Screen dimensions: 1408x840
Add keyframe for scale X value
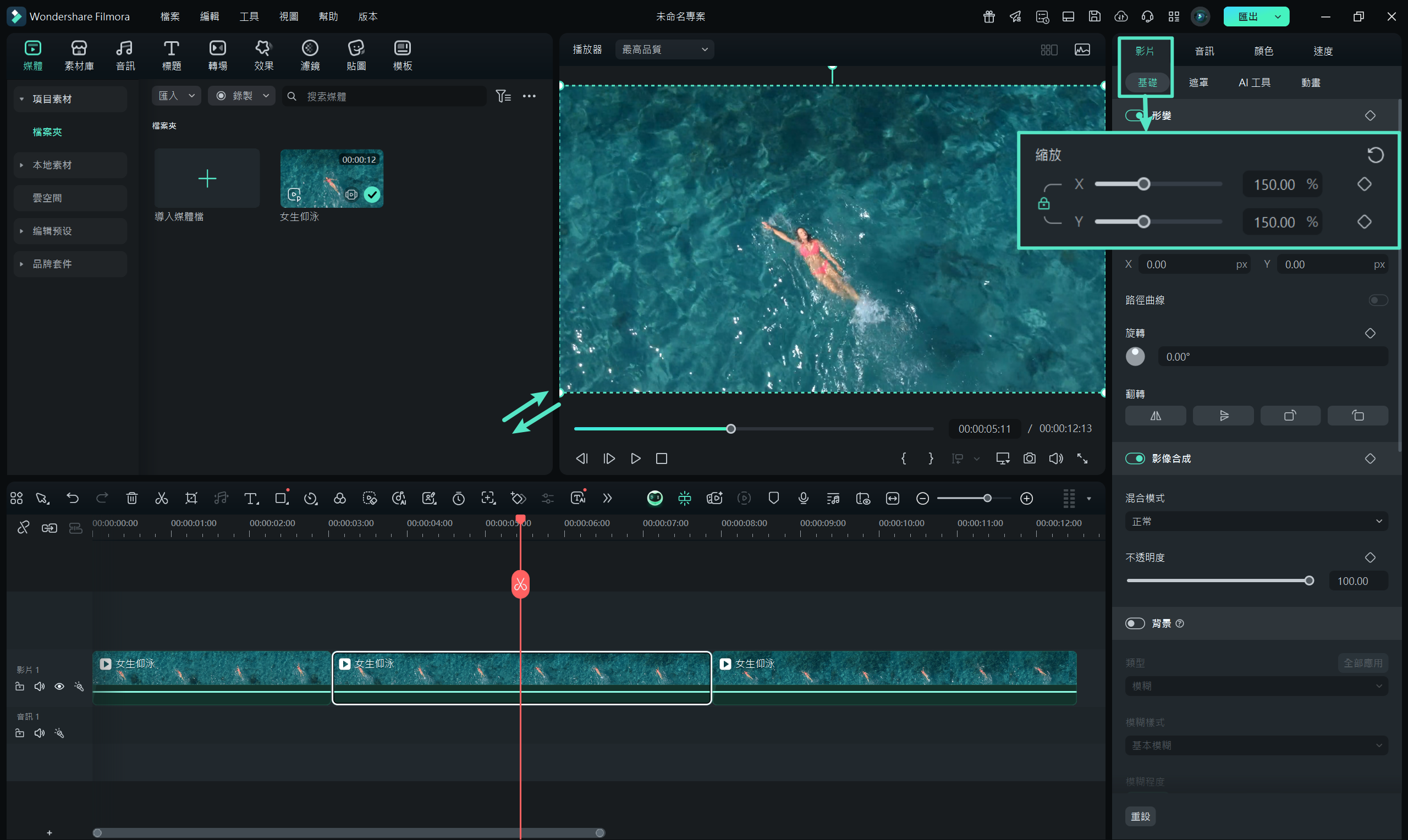[x=1365, y=184]
